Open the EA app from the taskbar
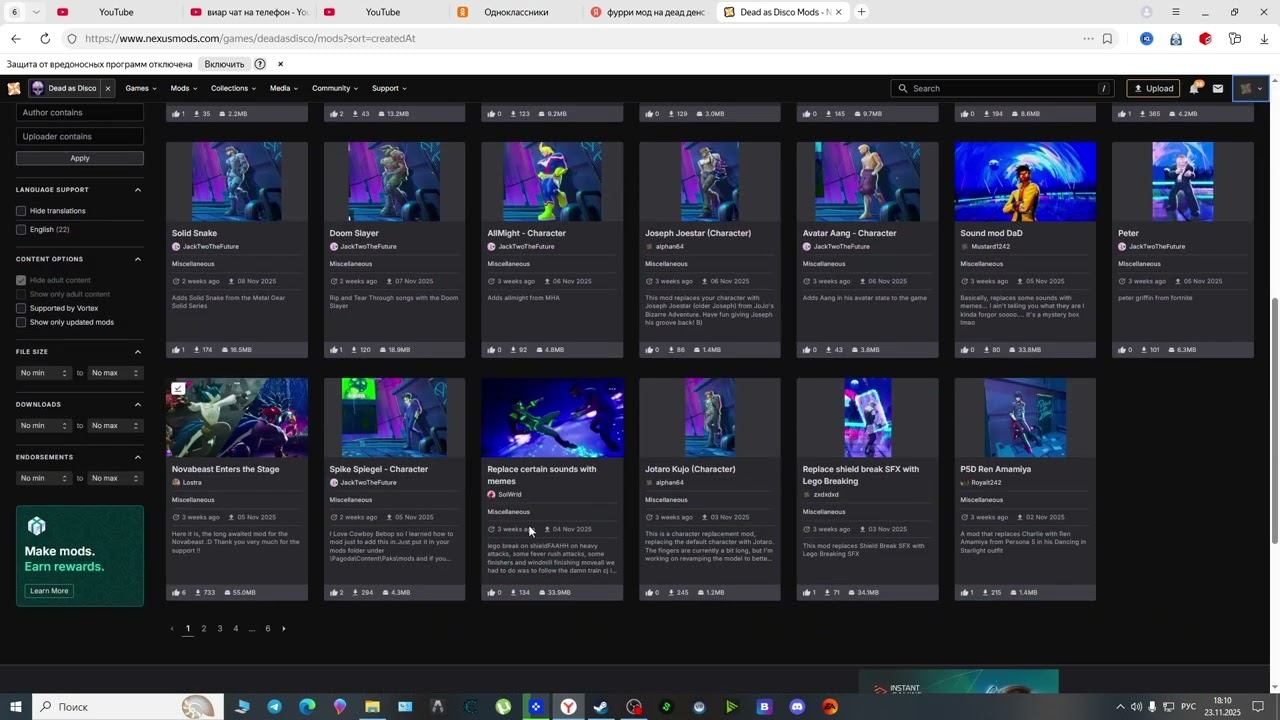 [x=830, y=707]
